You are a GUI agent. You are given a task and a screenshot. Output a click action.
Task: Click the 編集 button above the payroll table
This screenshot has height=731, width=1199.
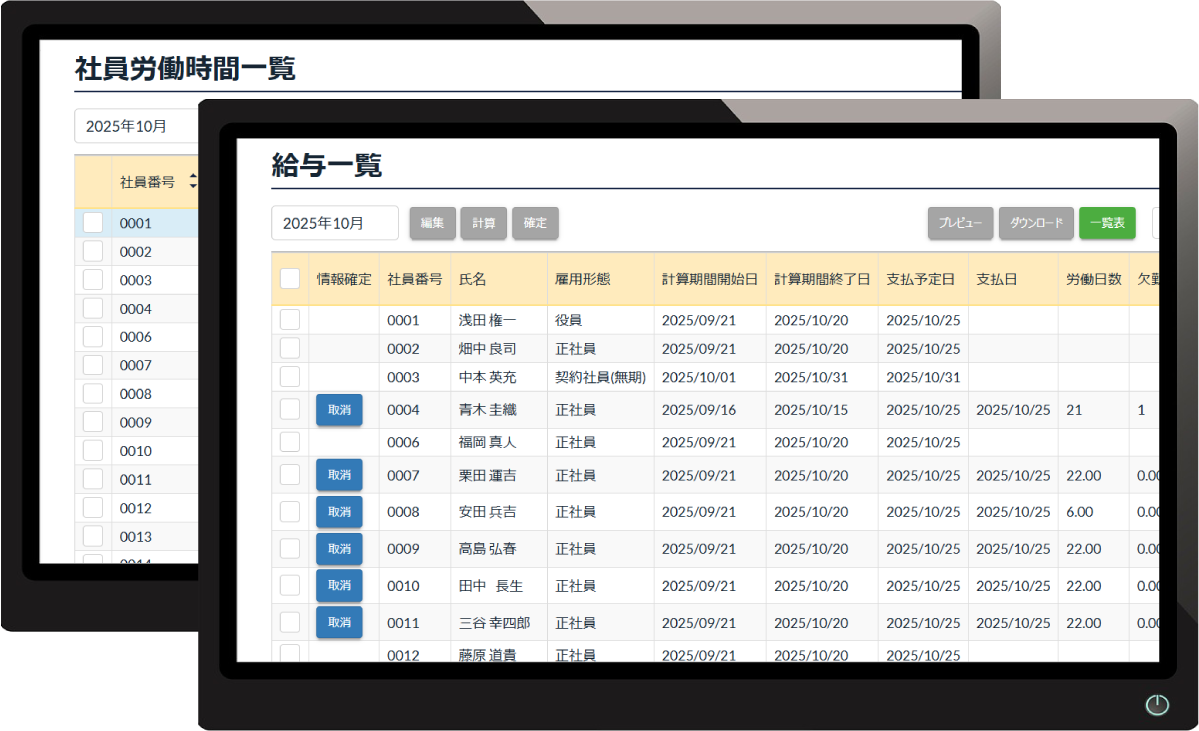432,223
